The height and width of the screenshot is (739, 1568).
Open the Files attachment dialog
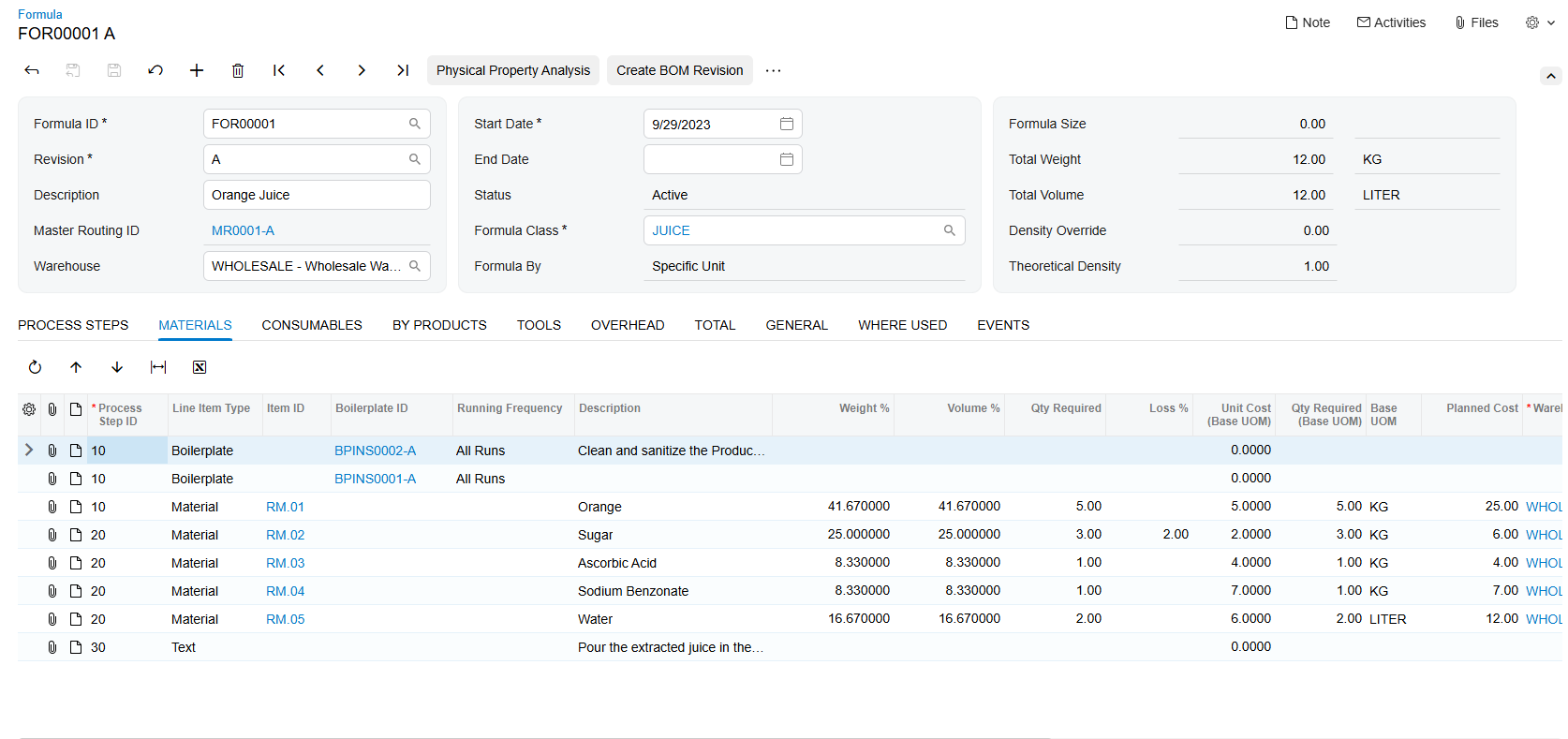[1476, 22]
